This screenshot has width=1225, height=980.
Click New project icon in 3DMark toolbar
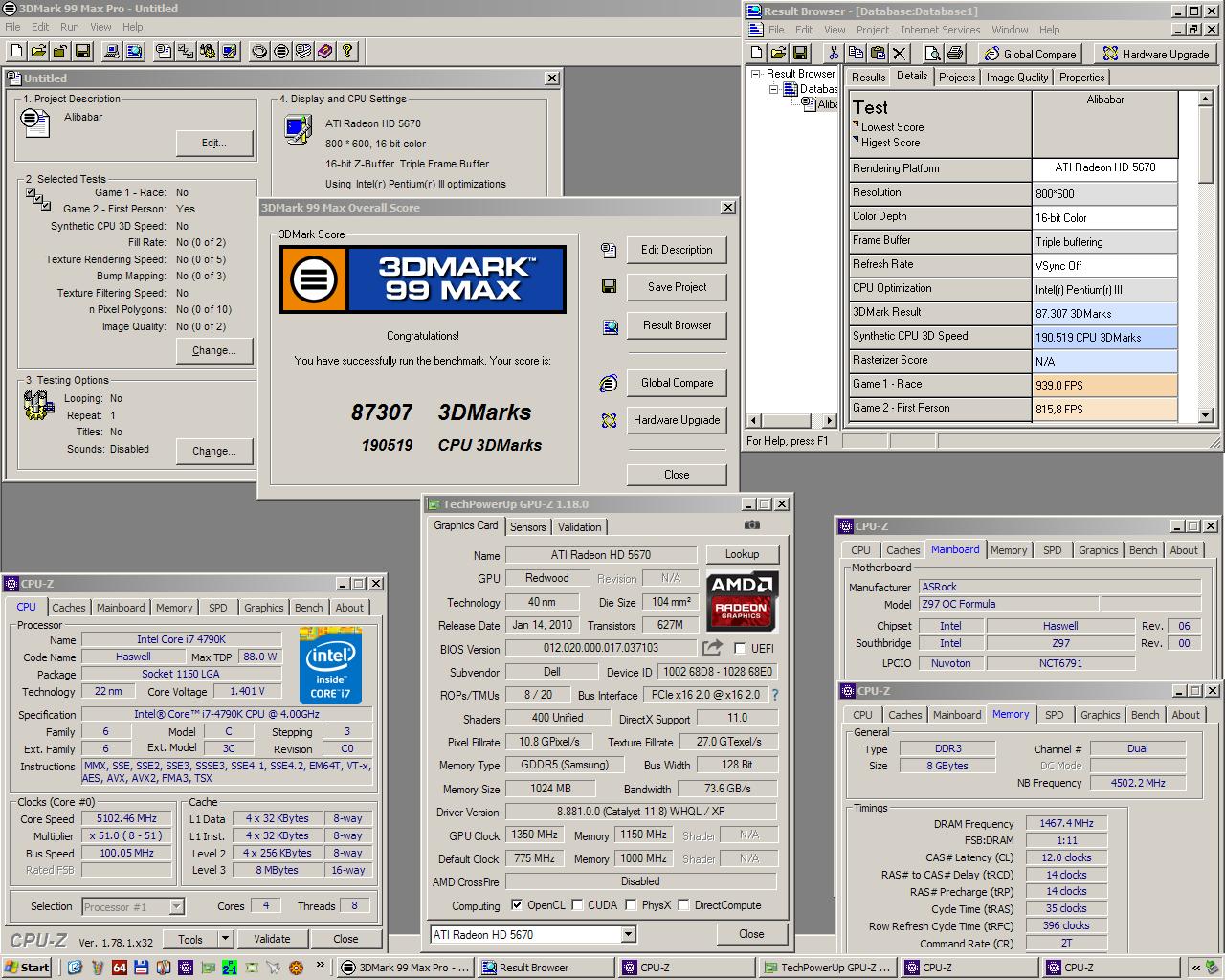pos(16,52)
